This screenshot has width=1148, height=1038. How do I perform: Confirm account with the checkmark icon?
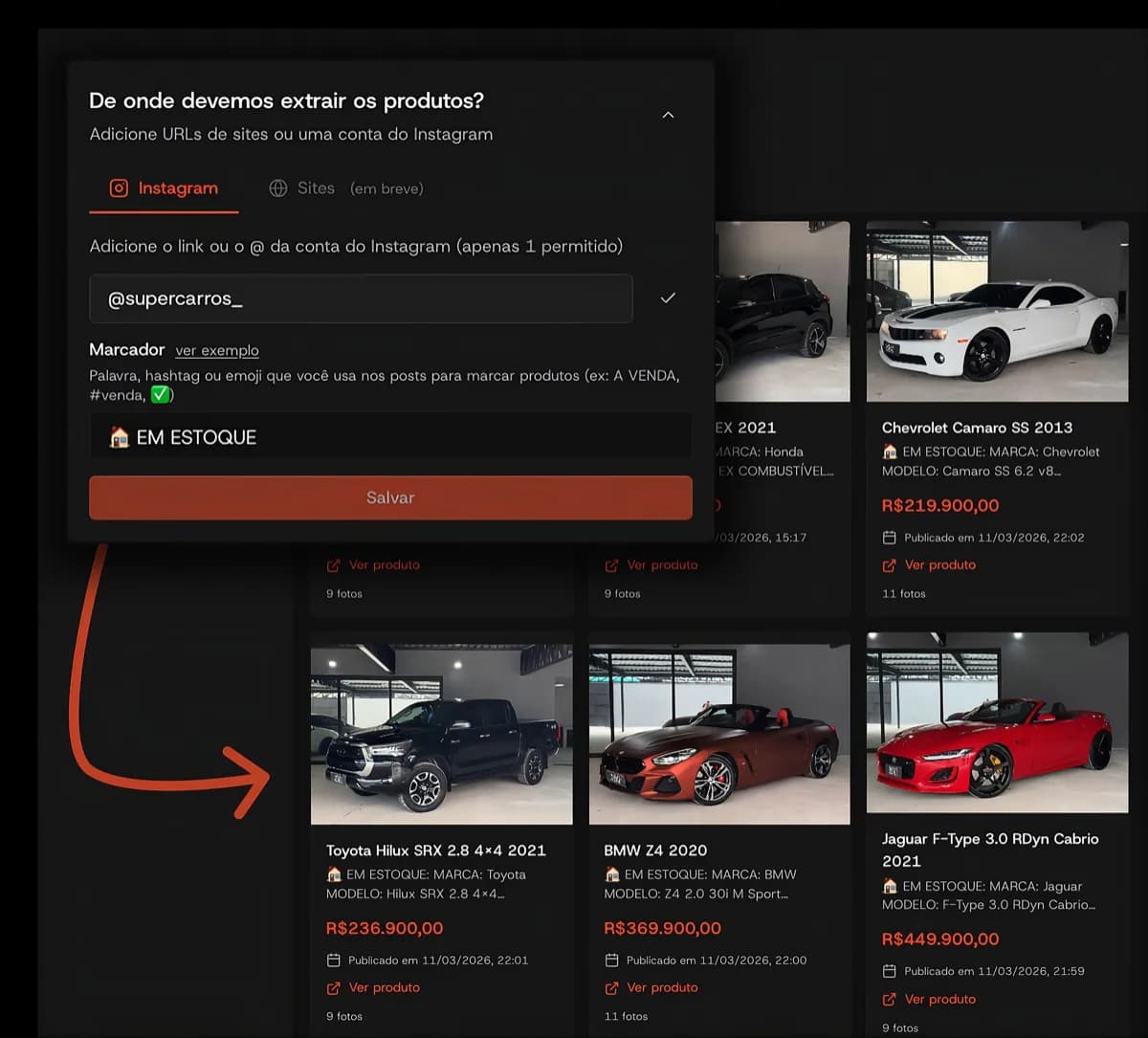668,298
